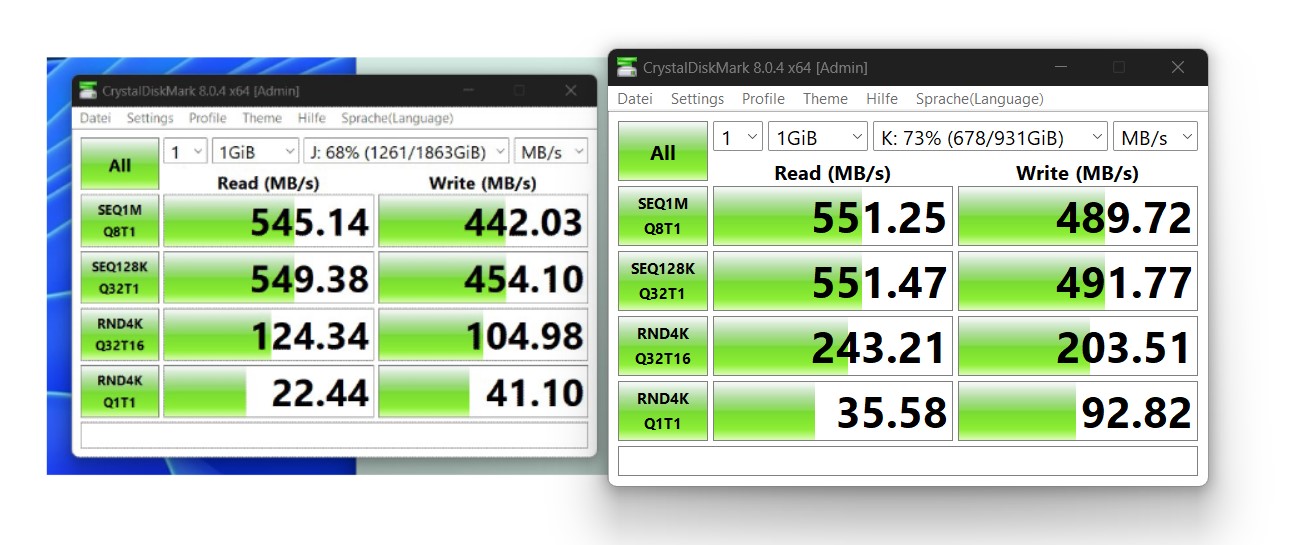Click the comment text field in left window
This screenshot has height=545, width=1300.
[x=334, y=435]
